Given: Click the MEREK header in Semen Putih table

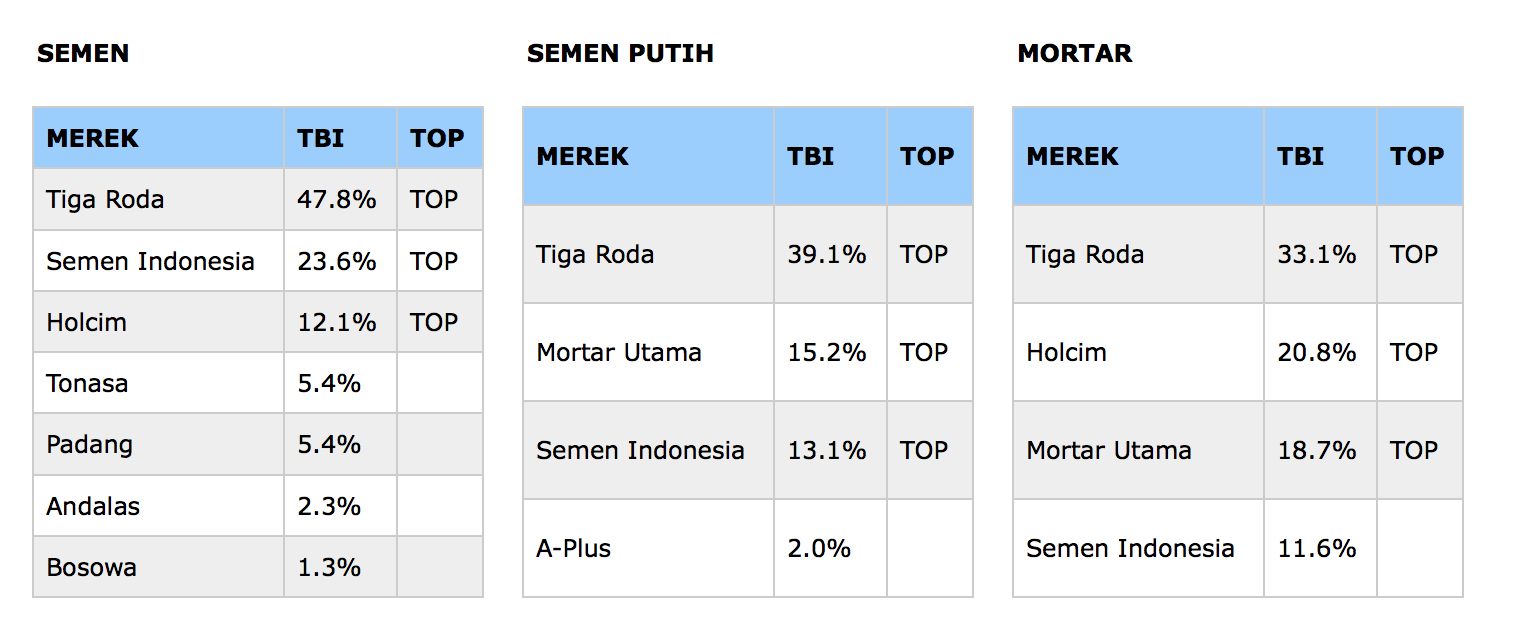Looking at the screenshot, I should (x=583, y=157).
